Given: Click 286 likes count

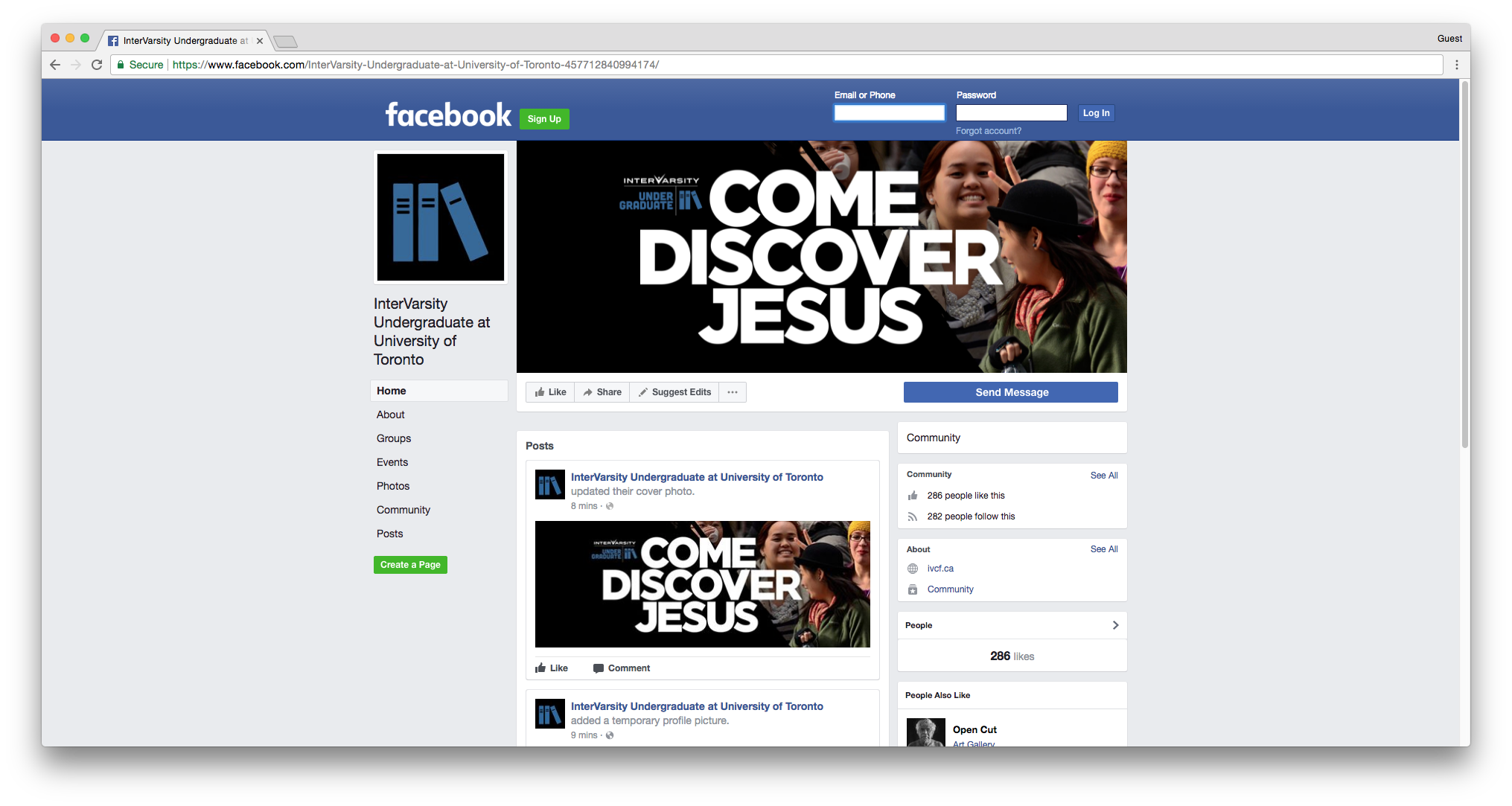Looking at the screenshot, I should point(1012,656).
